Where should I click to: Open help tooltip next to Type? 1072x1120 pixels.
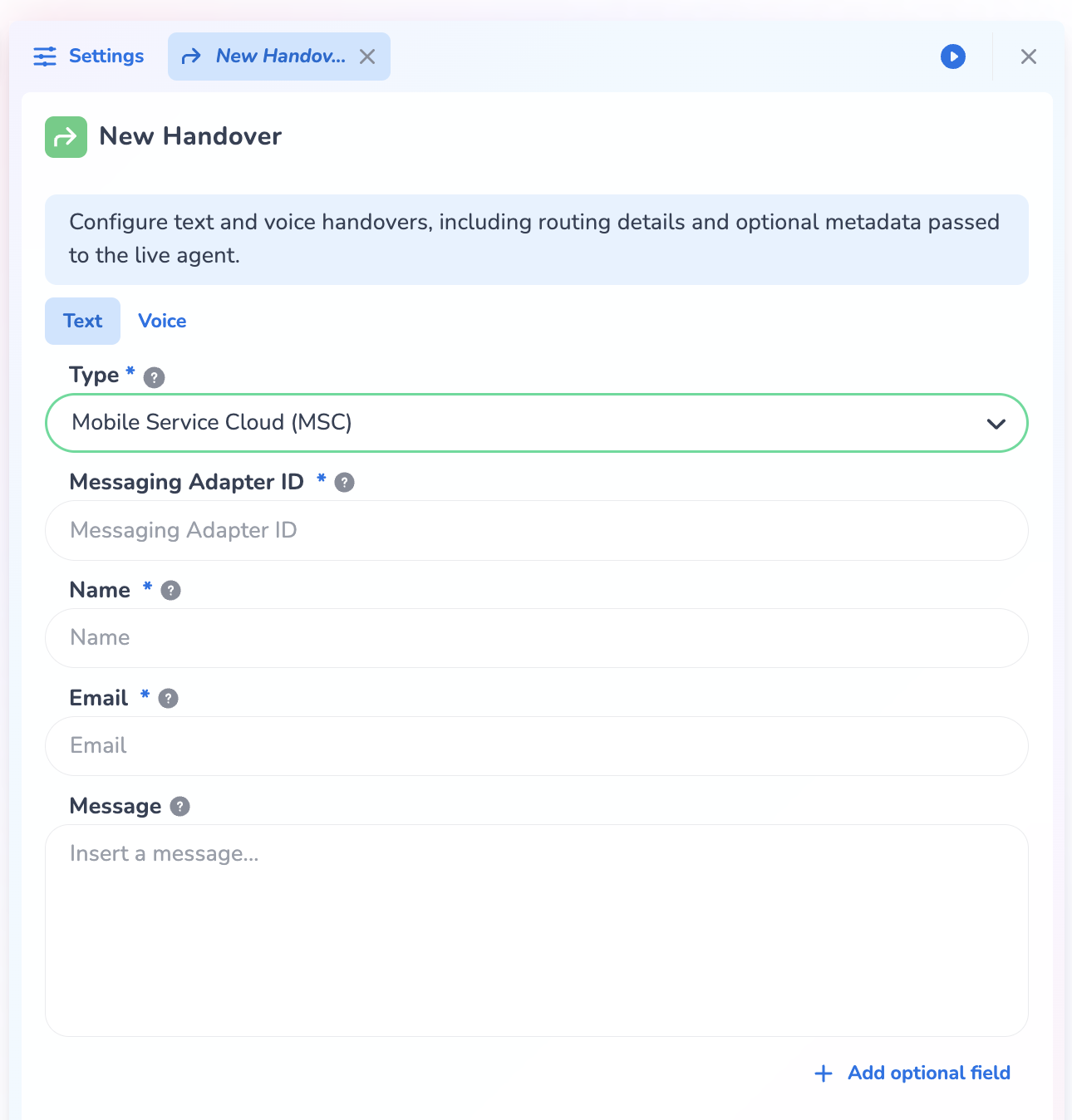154,377
